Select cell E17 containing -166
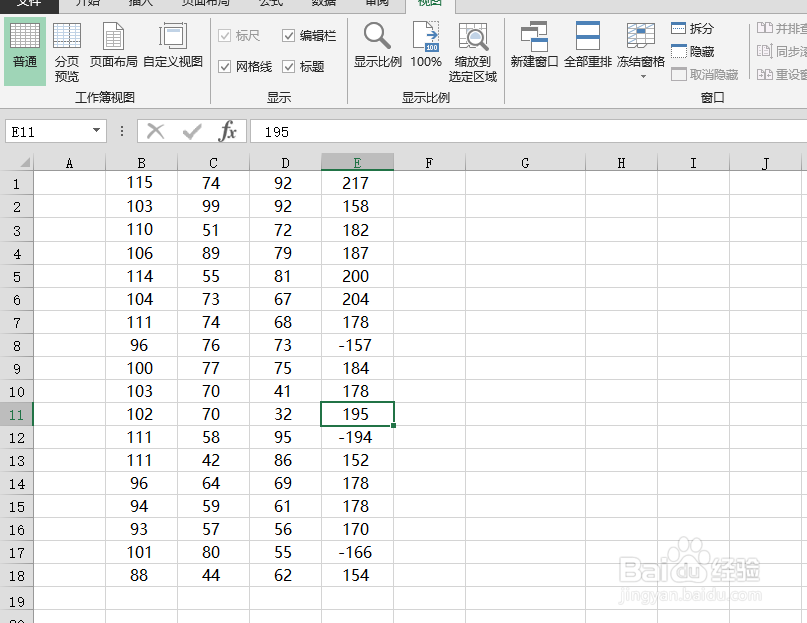Image resolution: width=807 pixels, height=623 pixels. [357, 552]
